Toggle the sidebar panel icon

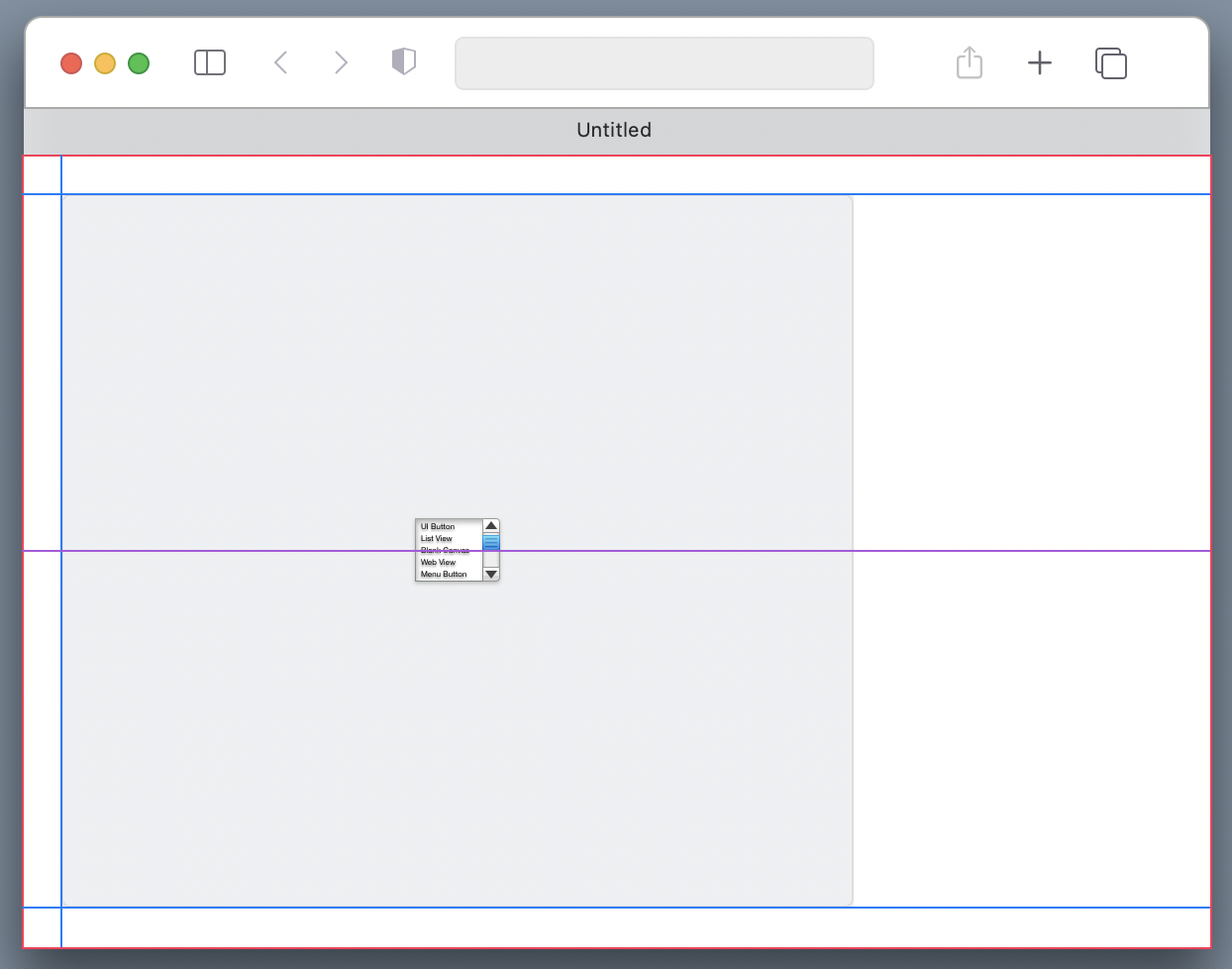point(210,63)
